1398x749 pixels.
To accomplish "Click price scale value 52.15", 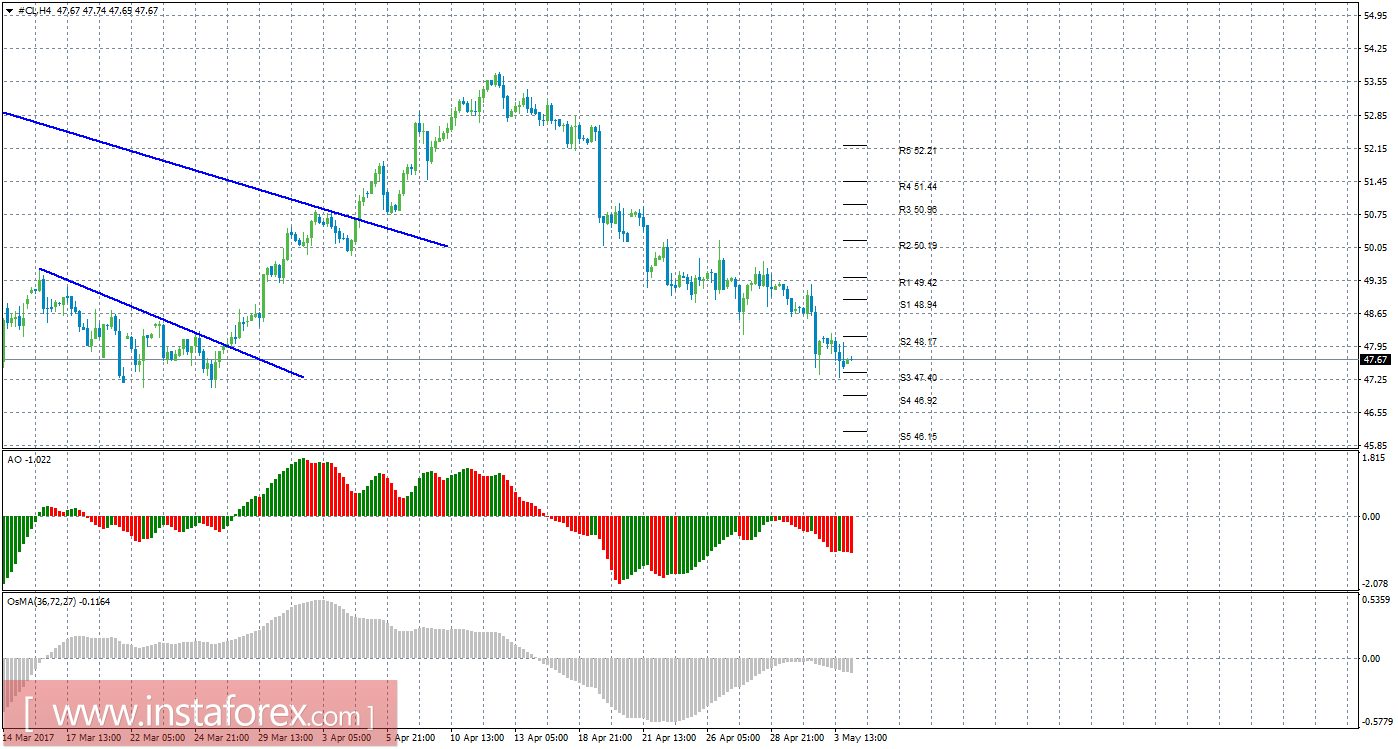I will 1376,148.
